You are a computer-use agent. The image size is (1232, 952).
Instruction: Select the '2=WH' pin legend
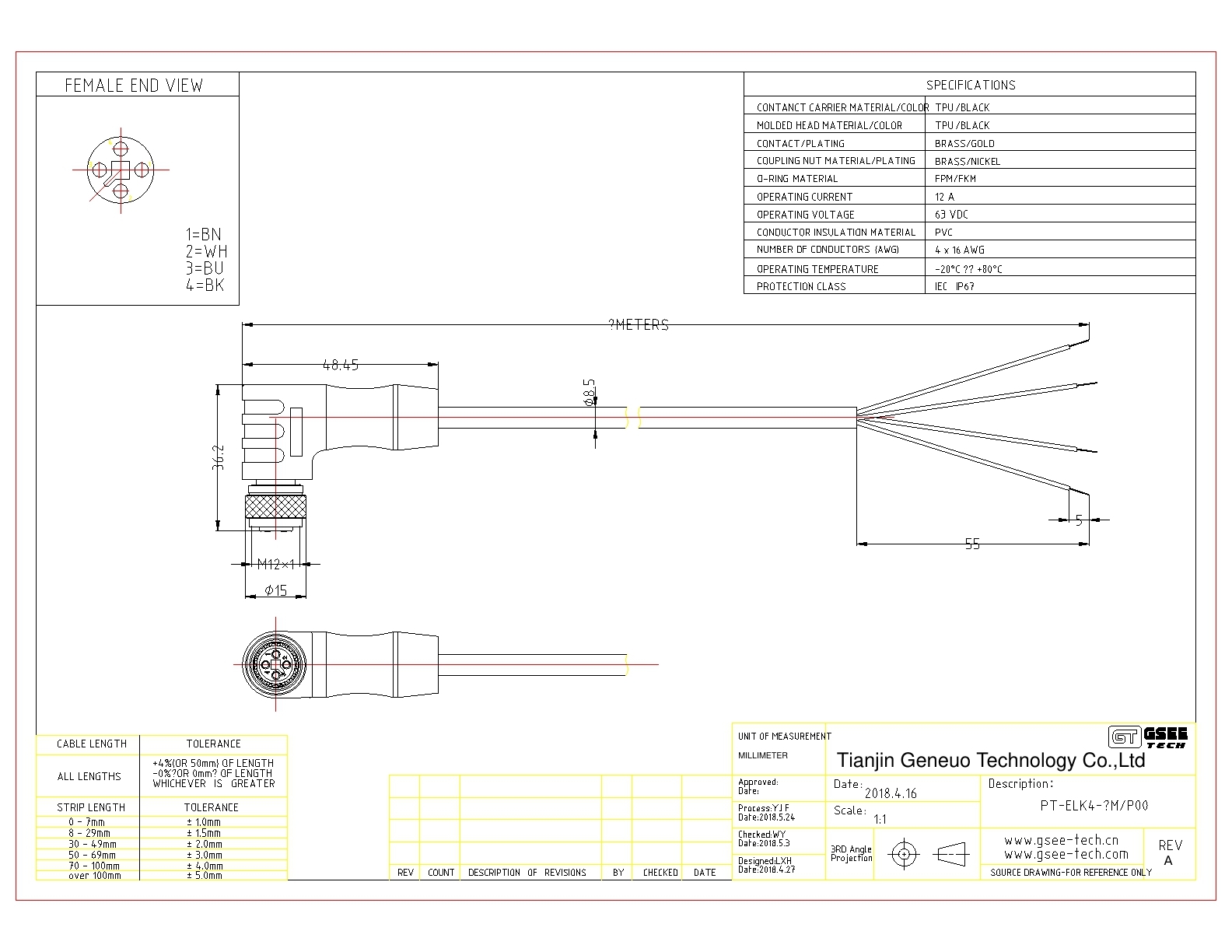(x=206, y=251)
